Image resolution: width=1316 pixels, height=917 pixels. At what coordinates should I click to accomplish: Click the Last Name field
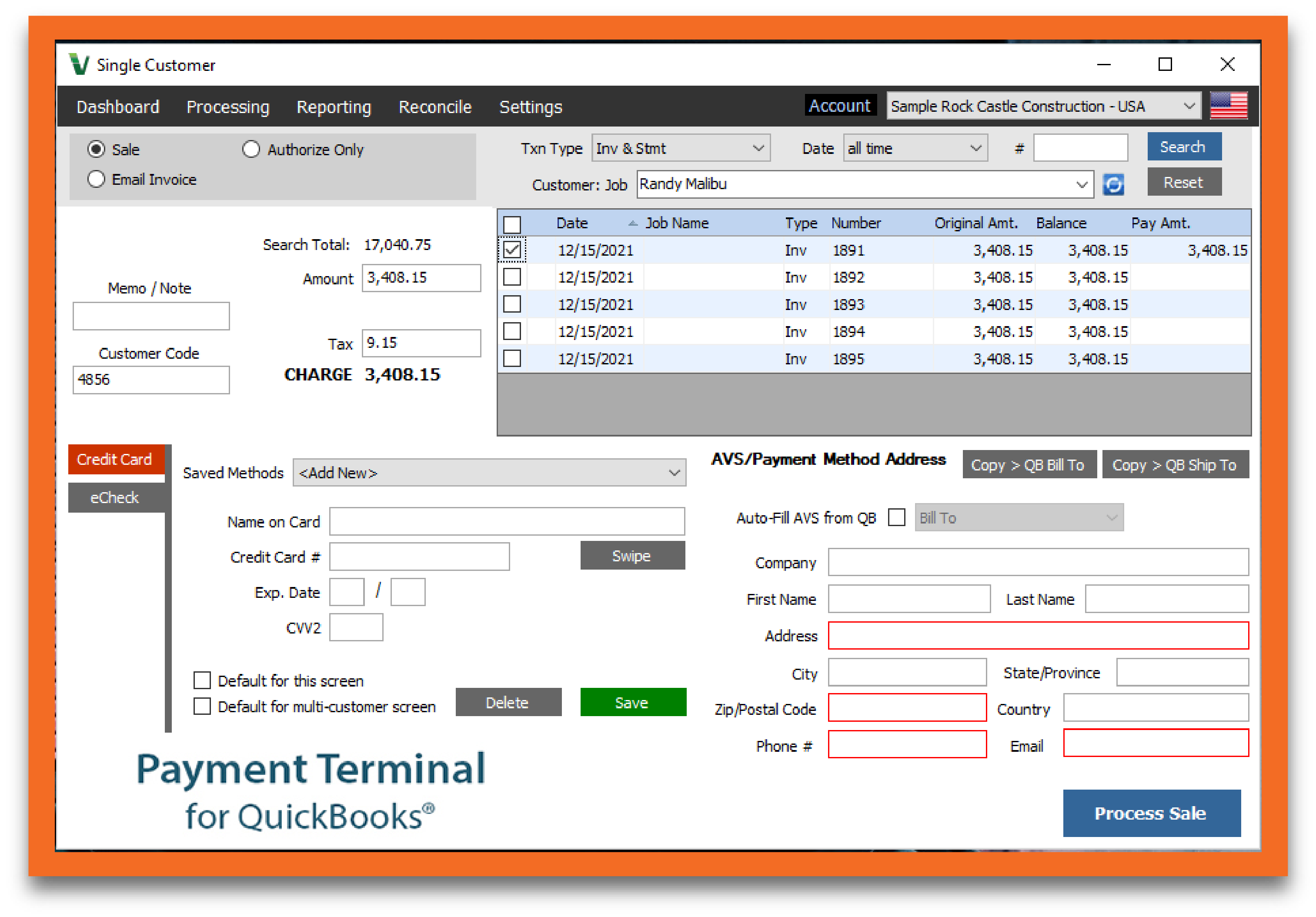(1166, 599)
